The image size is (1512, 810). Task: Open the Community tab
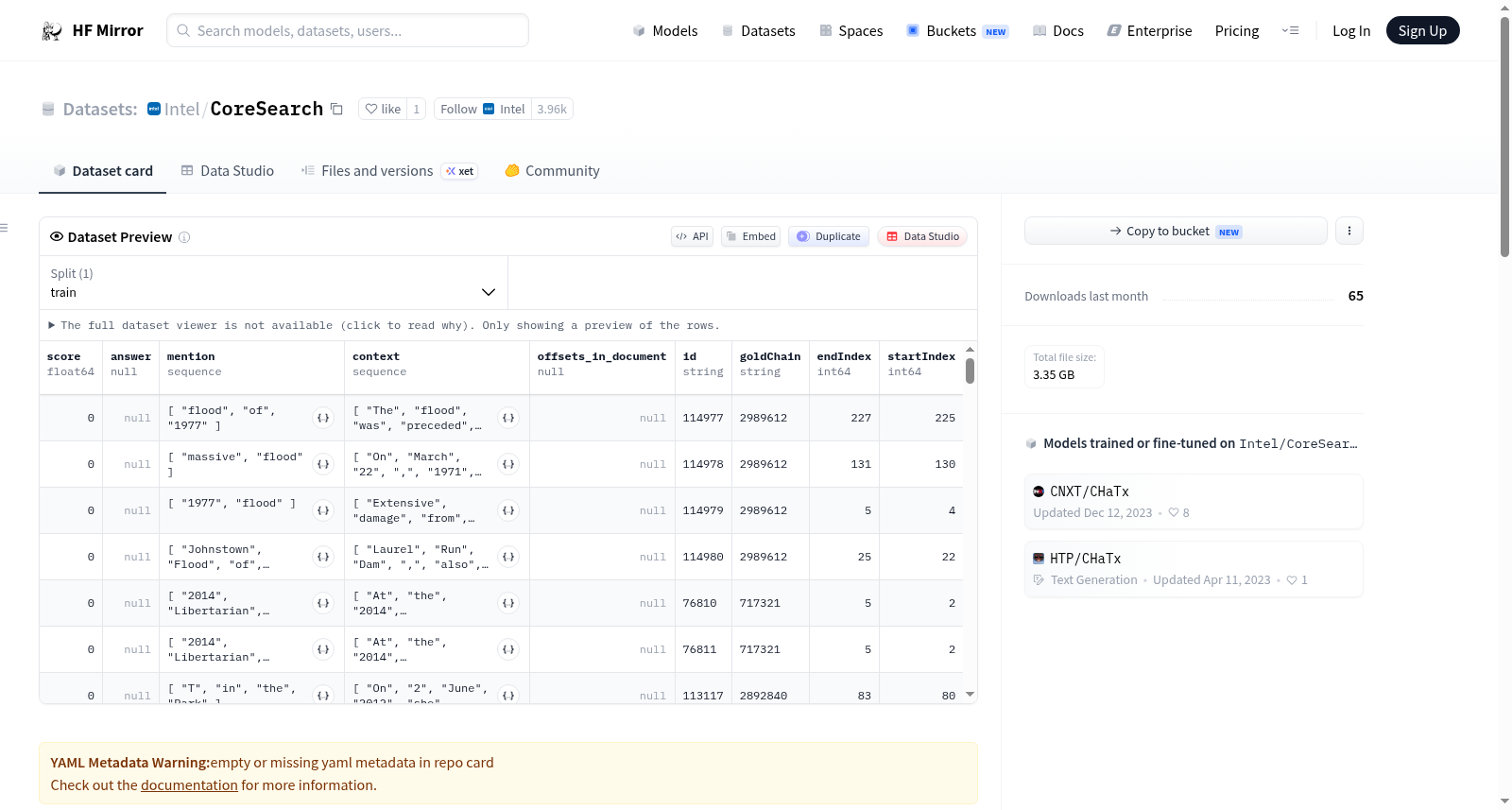[552, 171]
